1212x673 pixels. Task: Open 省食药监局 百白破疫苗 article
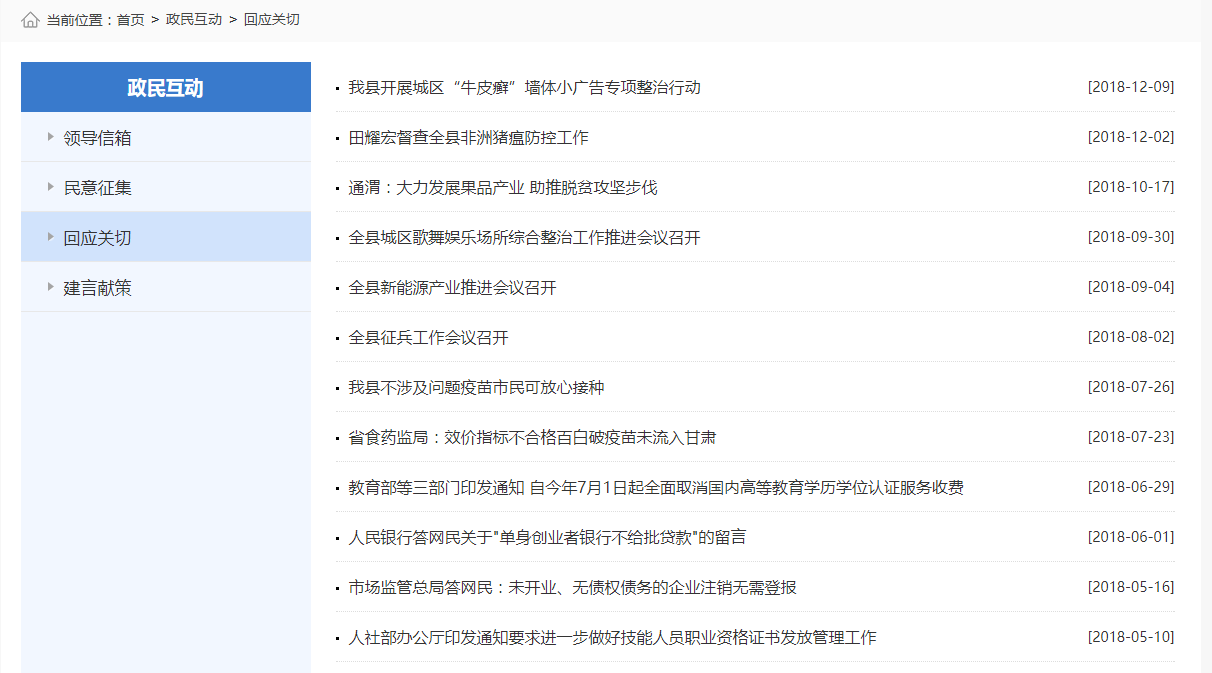pyautogui.click(x=532, y=438)
